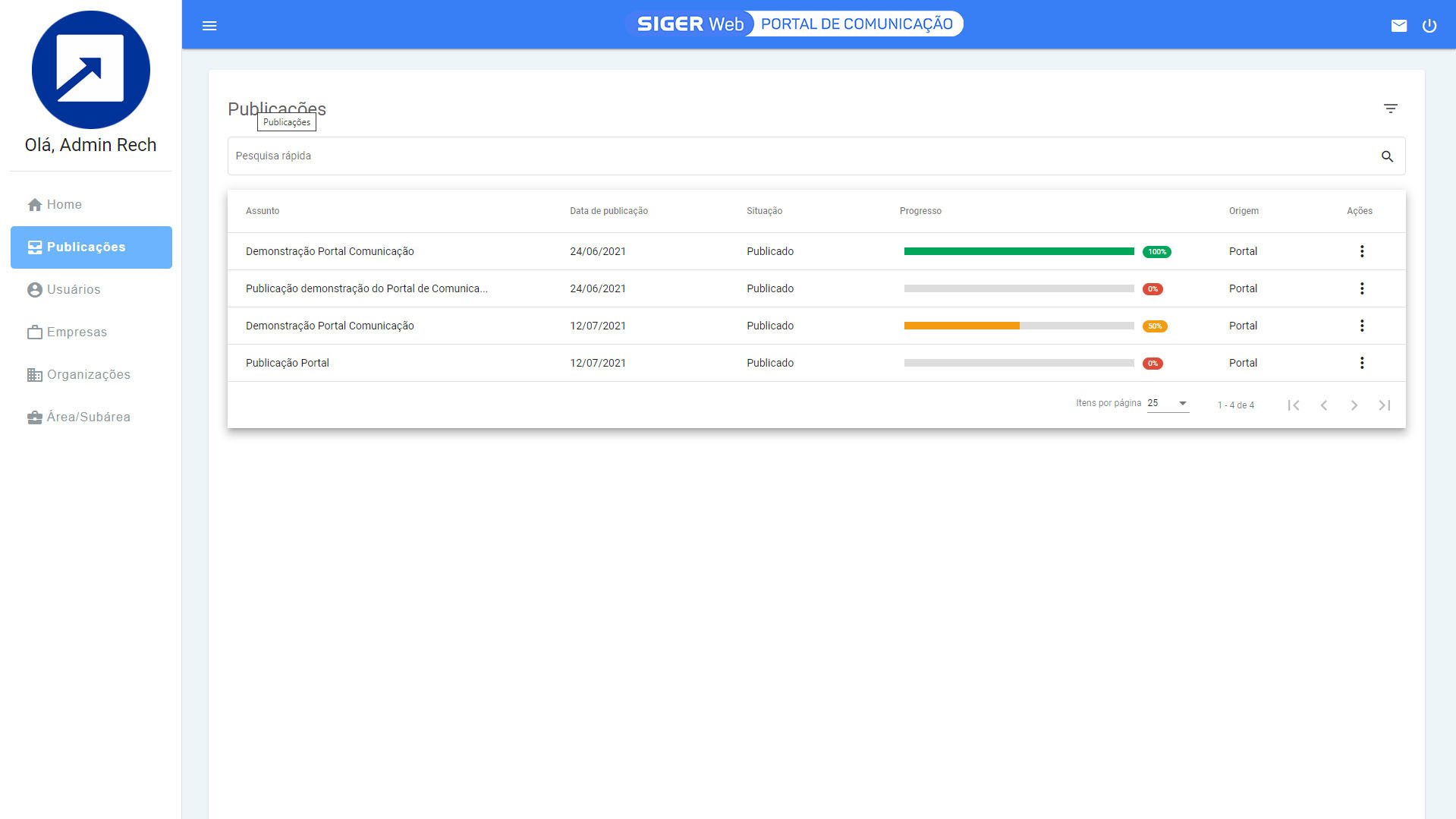Click the next page arrow in pagination
The height and width of the screenshot is (819, 1456).
1354,405
